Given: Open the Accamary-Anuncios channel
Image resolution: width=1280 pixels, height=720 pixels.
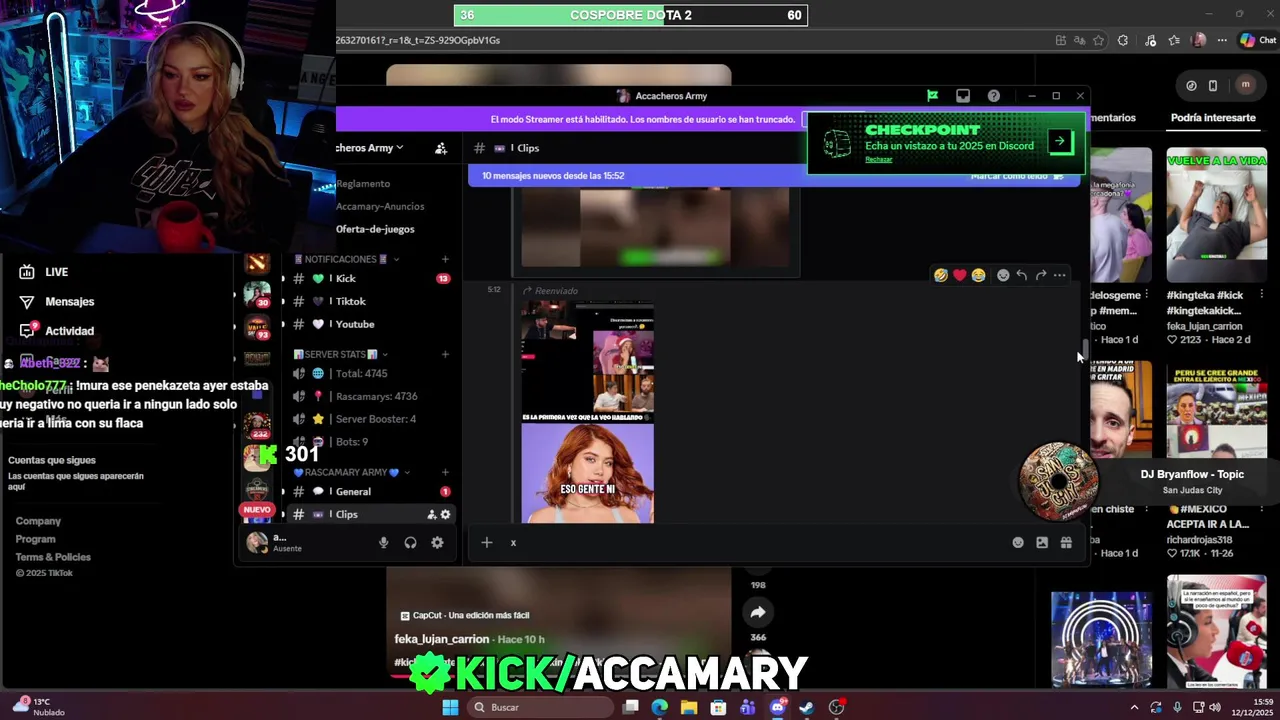Looking at the screenshot, I should coord(380,206).
